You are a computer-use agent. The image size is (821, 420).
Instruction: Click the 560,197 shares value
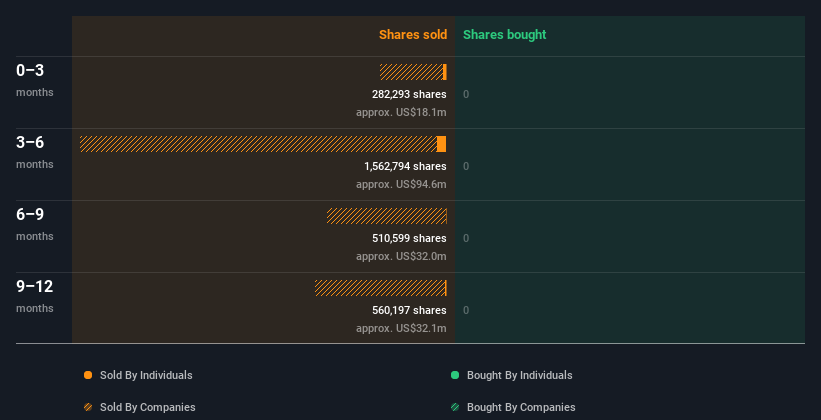(409, 310)
